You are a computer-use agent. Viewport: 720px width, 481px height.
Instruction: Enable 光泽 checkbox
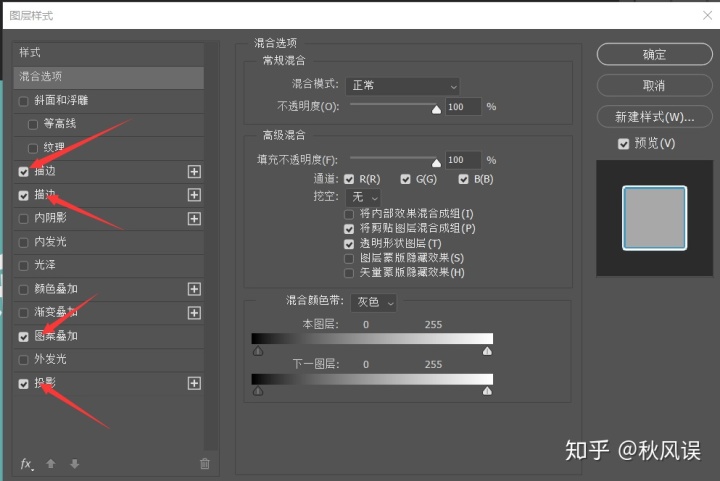tap(23, 266)
